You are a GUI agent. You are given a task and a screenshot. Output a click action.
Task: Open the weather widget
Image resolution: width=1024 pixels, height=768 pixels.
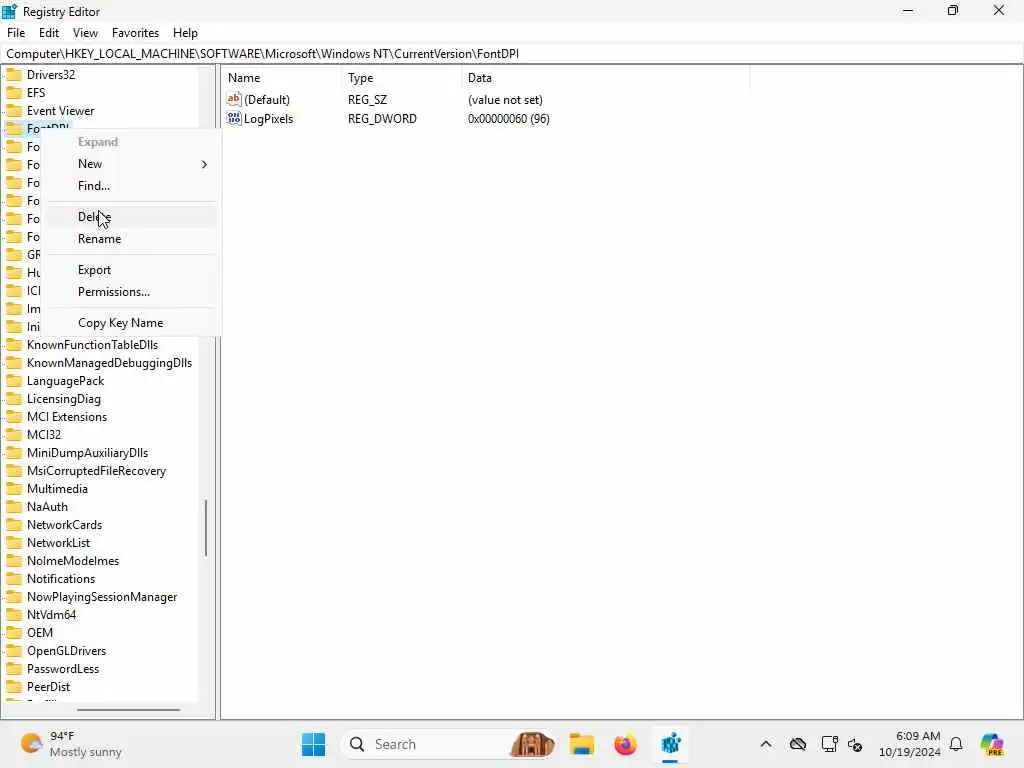[x=71, y=744]
